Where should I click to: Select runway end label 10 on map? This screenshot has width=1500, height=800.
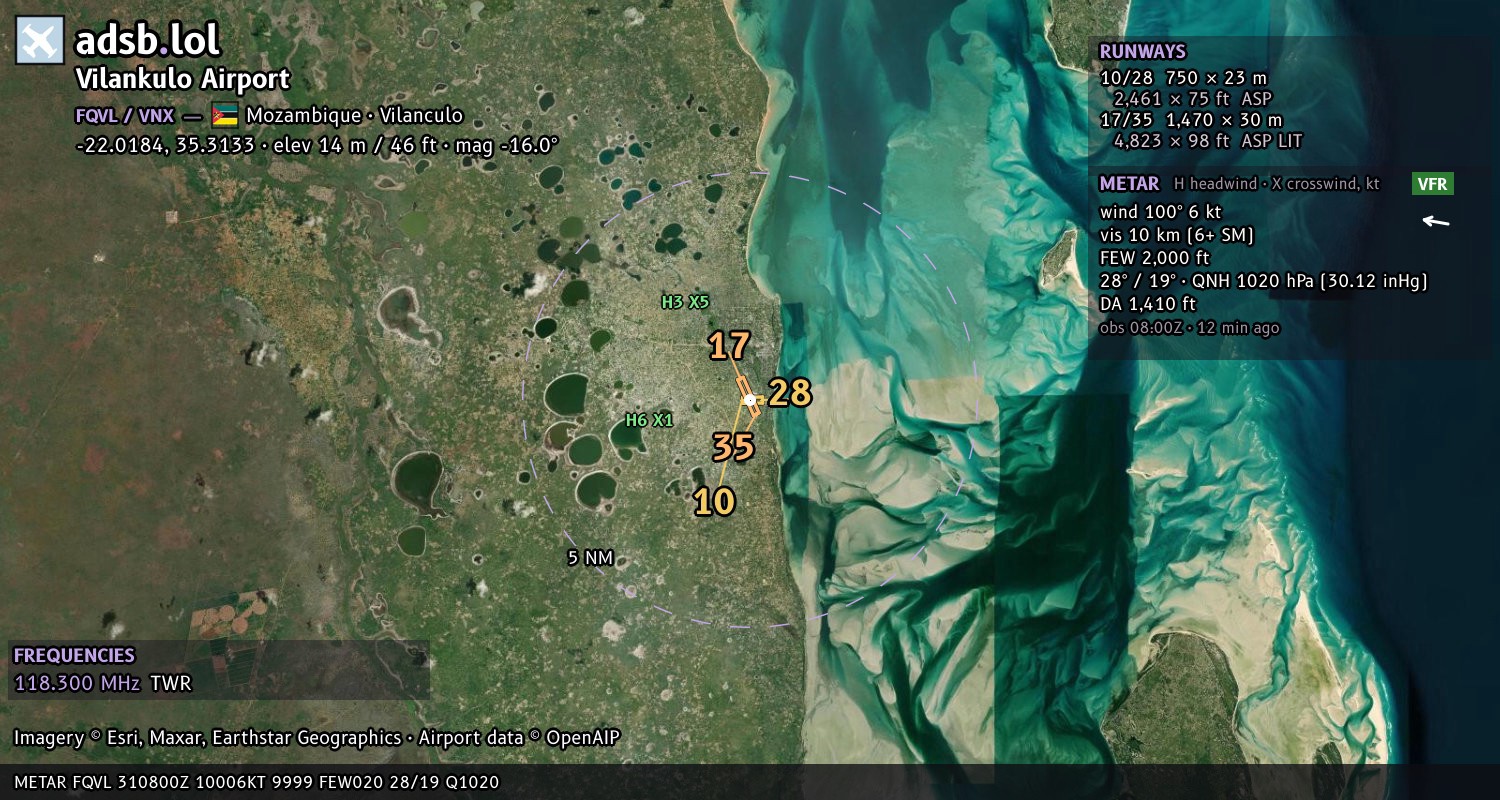coord(714,501)
